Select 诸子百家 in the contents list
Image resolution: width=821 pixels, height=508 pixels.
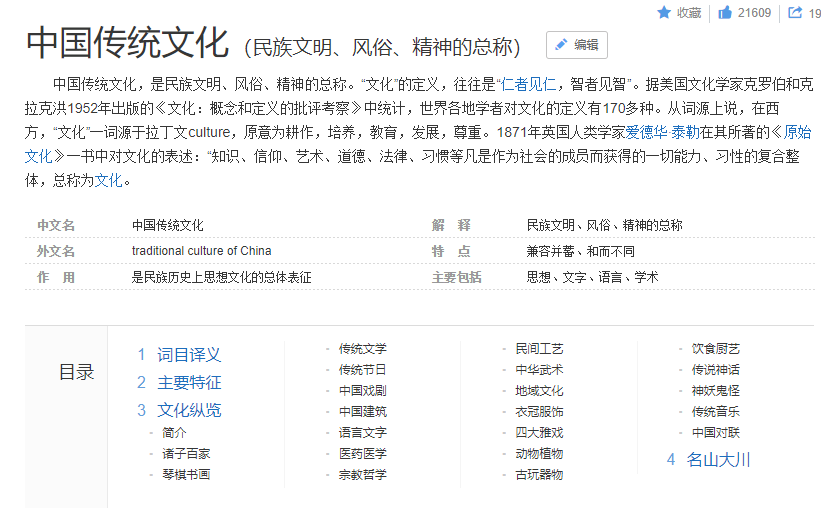point(186,454)
